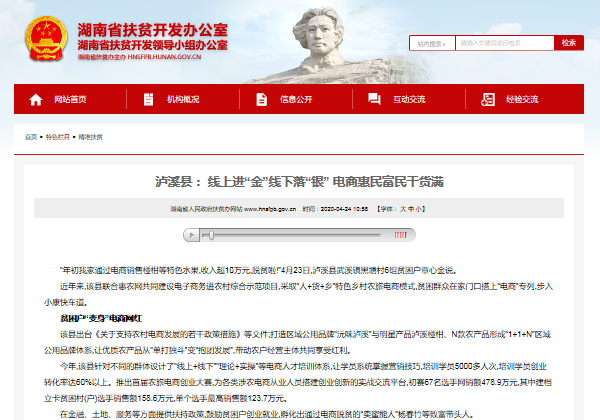Open the 机构概况 navigation menu

[182, 99]
